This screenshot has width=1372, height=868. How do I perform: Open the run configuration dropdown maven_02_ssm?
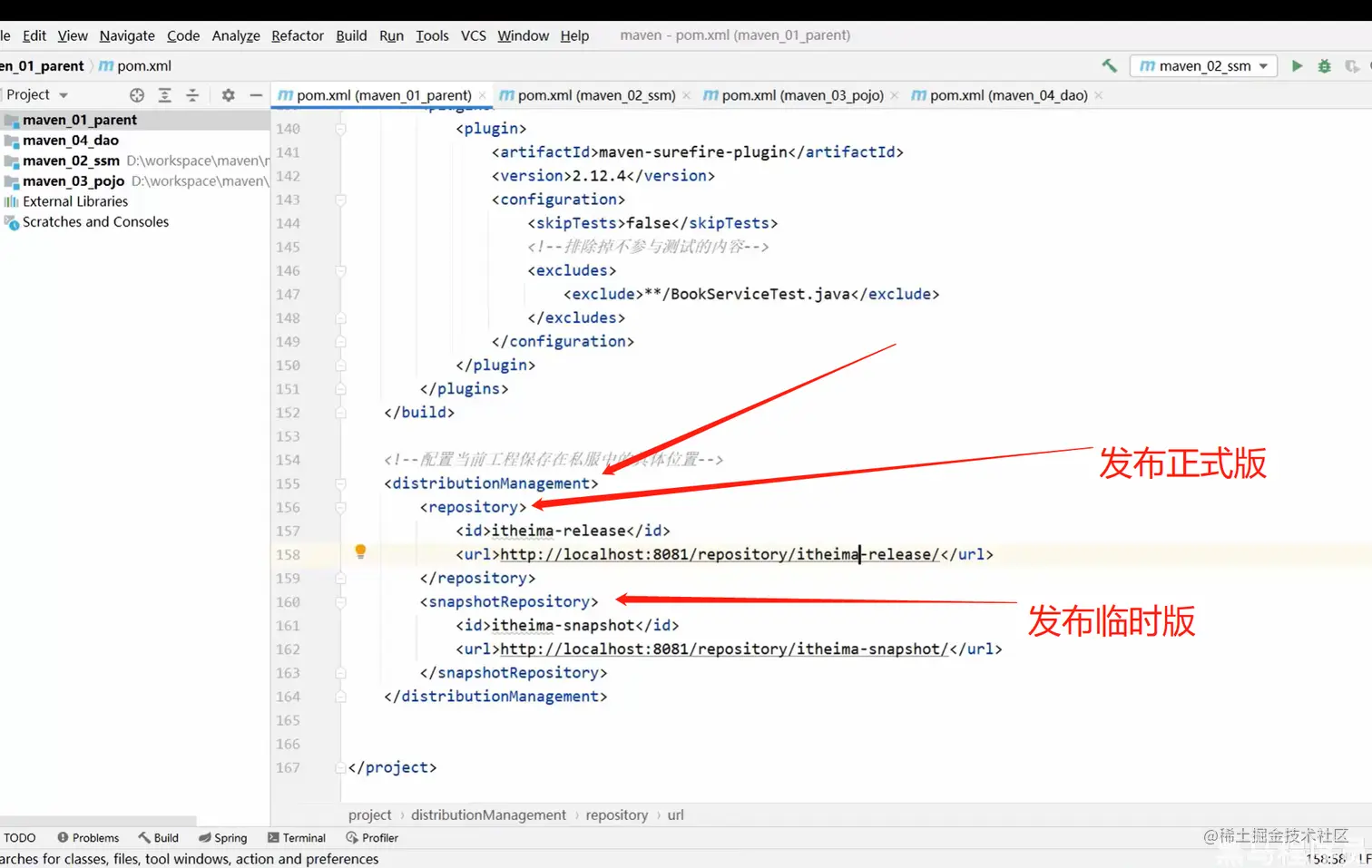coord(1203,65)
